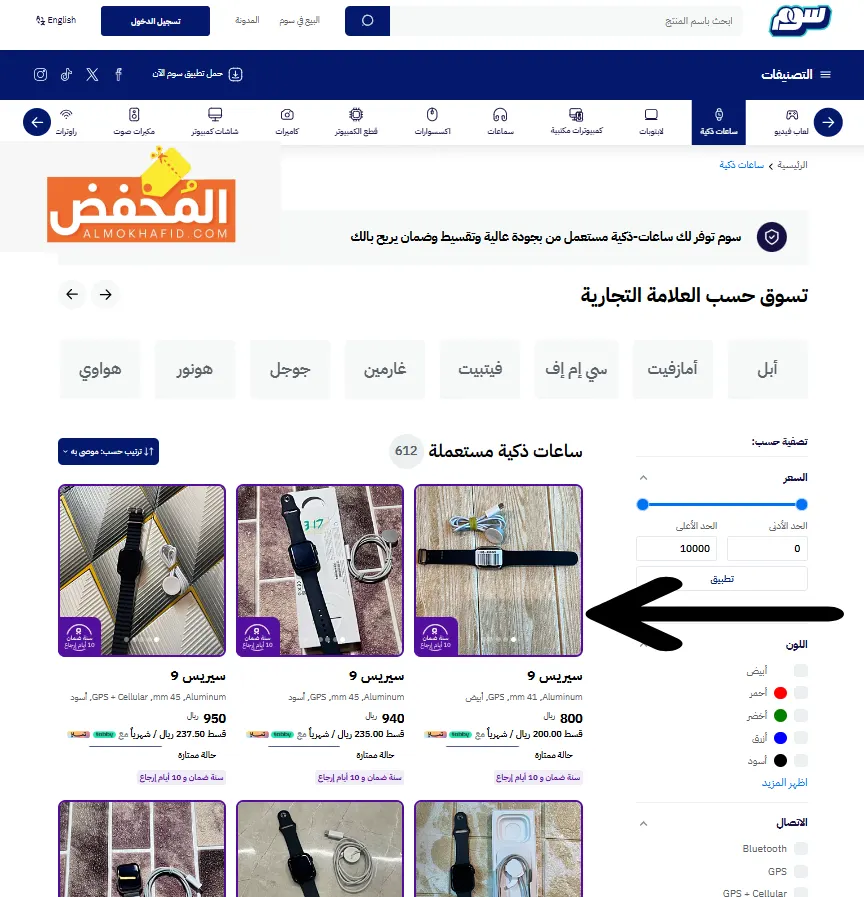This screenshot has height=897, width=864.
Task: Open the X (Twitter) social icon
Action: (92, 74)
